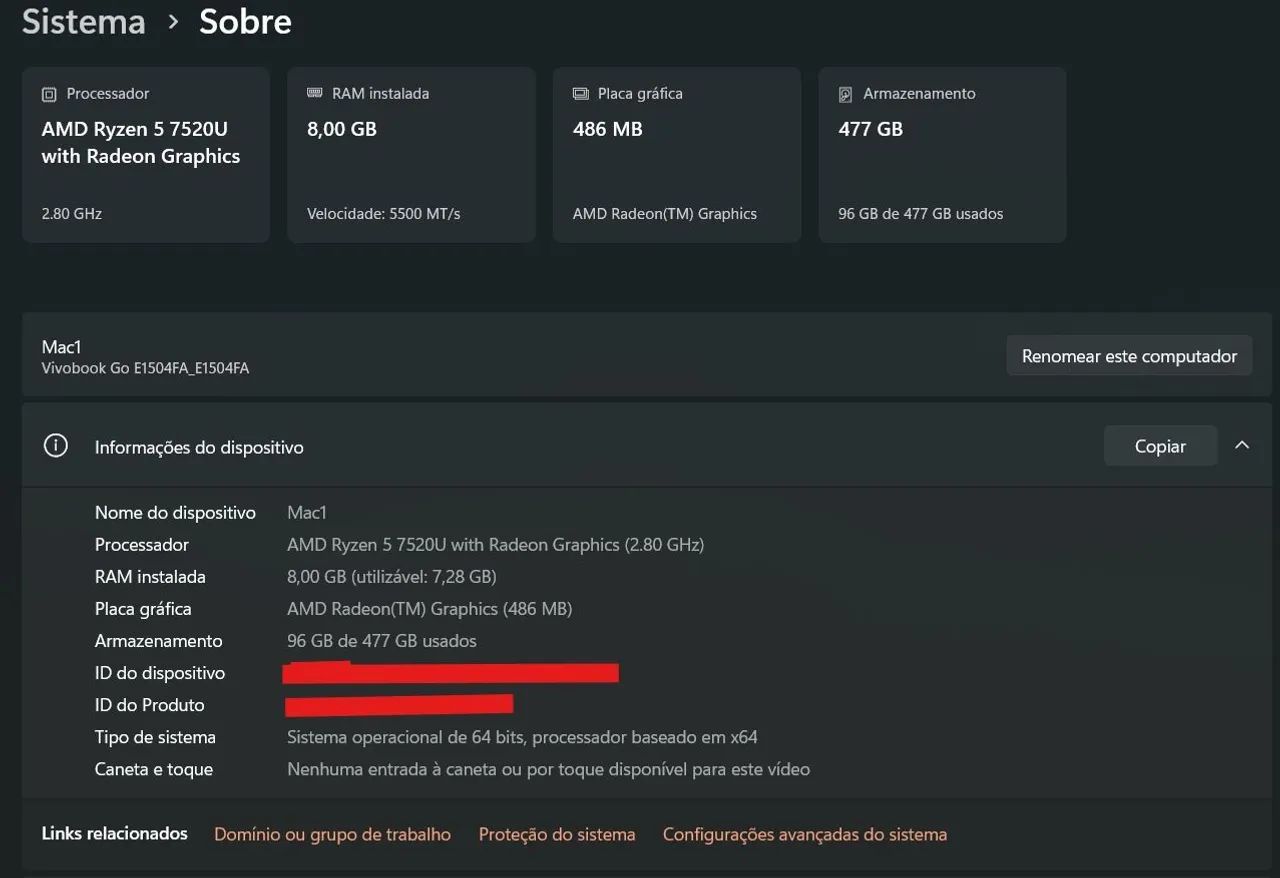Select the Processador summary card
This screenshot has height=878, width=1280.
[146, 154]
